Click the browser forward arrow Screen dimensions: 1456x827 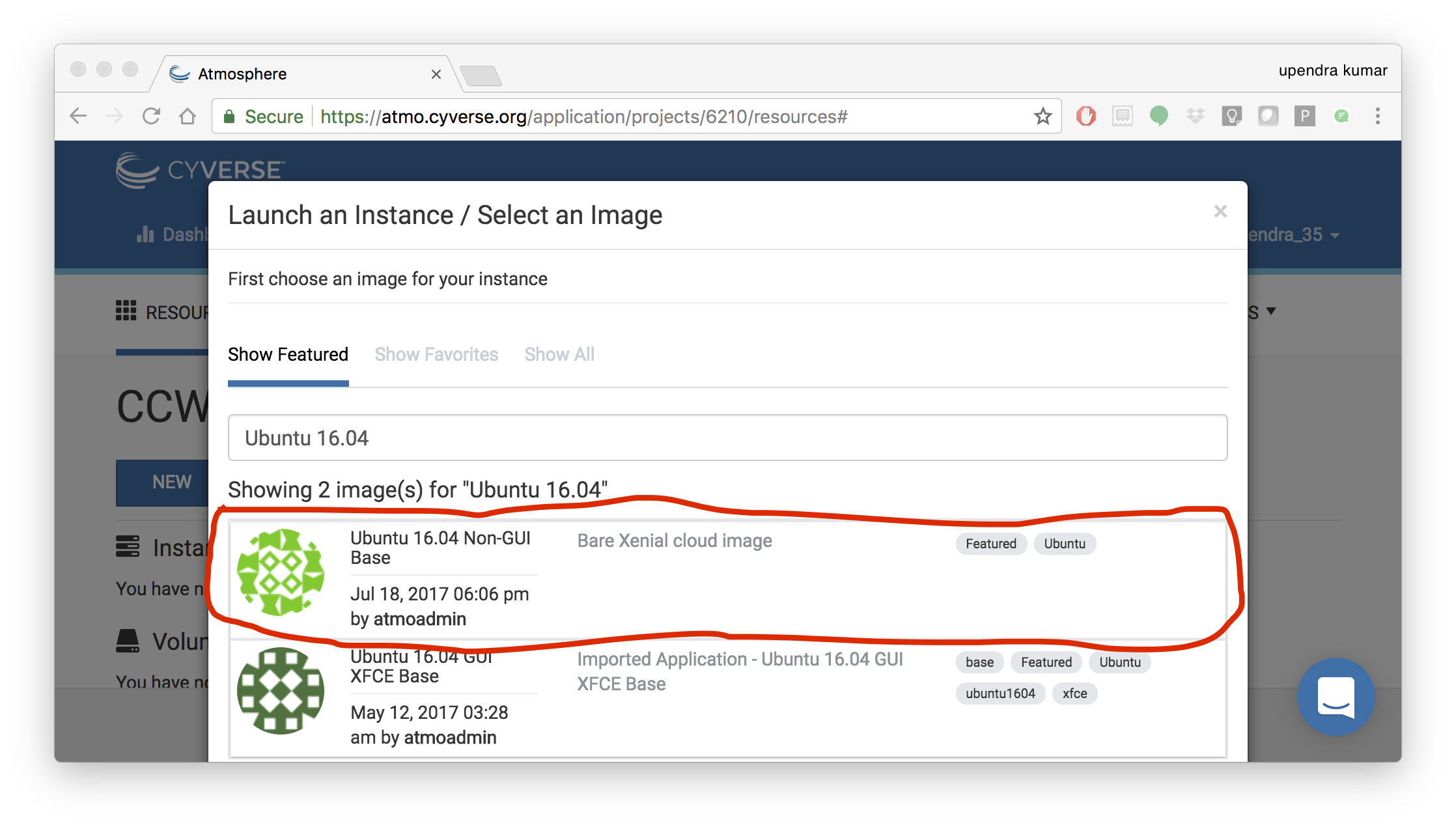[x=115, y=117]
